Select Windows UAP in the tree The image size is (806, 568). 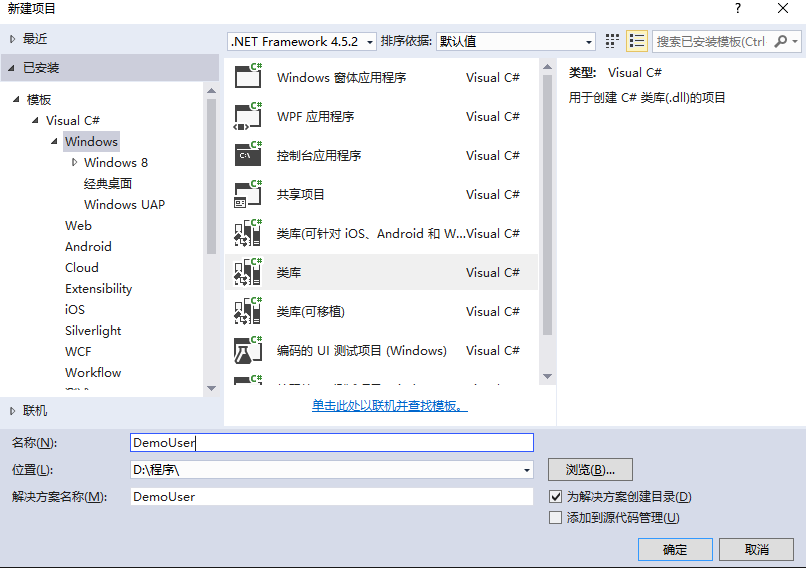(124, 205)
